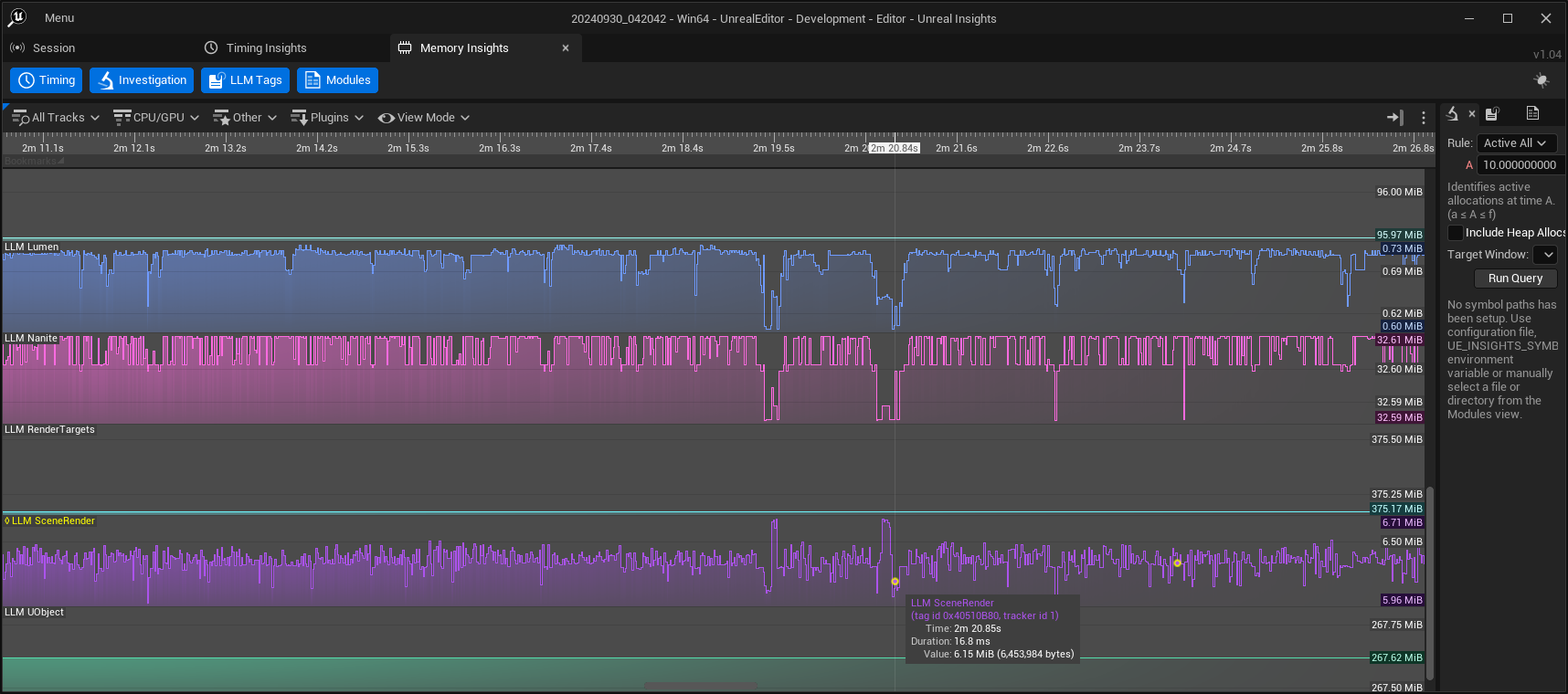
Task: Click the debug bug icon
Action: 1542,80
